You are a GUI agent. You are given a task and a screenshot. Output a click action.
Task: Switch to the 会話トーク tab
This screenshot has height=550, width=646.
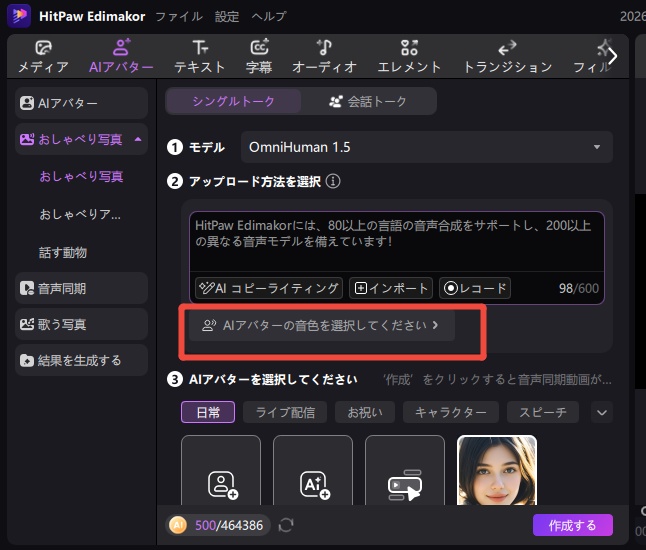pyautogui.click(x=368, y=101)
